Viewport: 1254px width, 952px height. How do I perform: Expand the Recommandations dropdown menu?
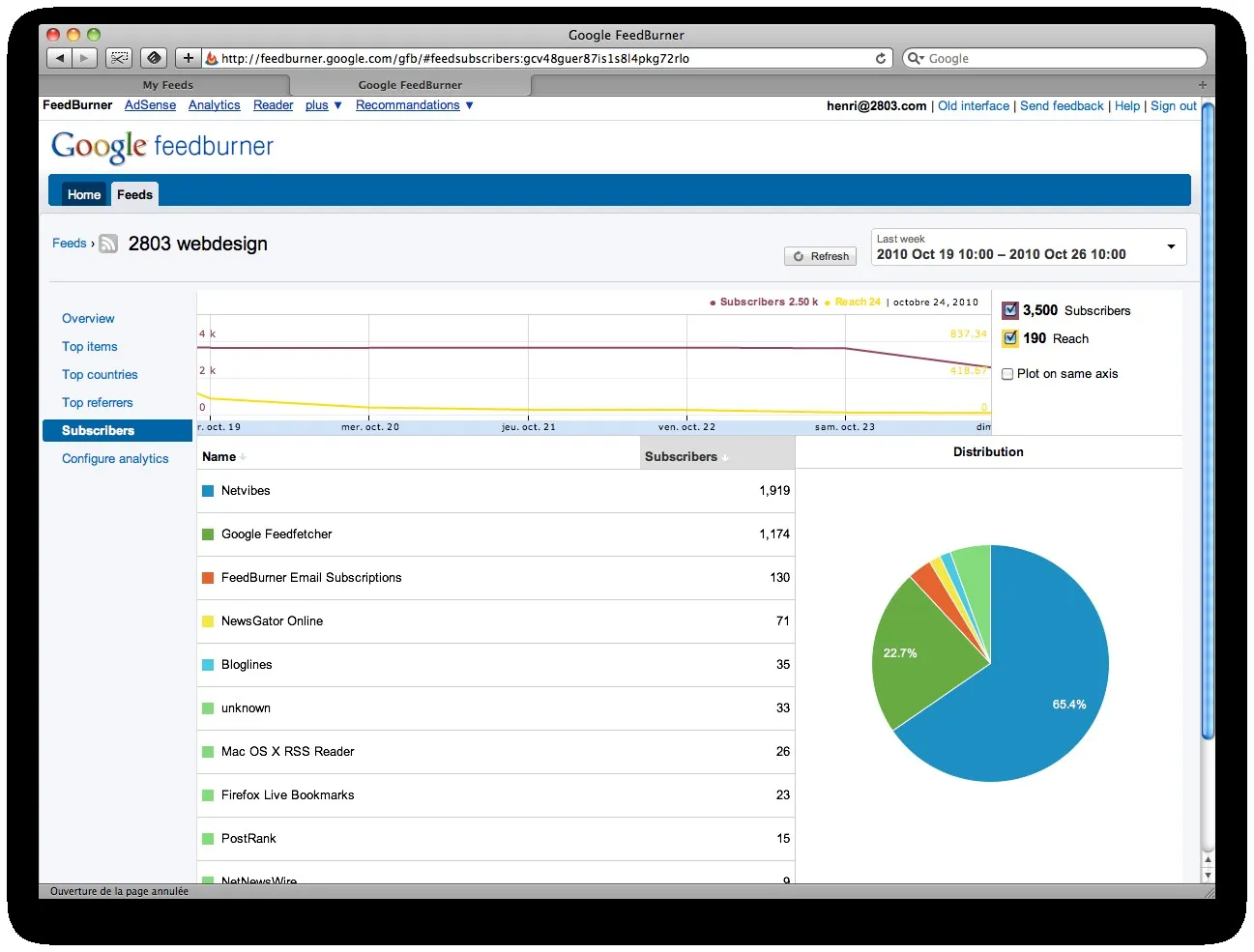[414, 105]
